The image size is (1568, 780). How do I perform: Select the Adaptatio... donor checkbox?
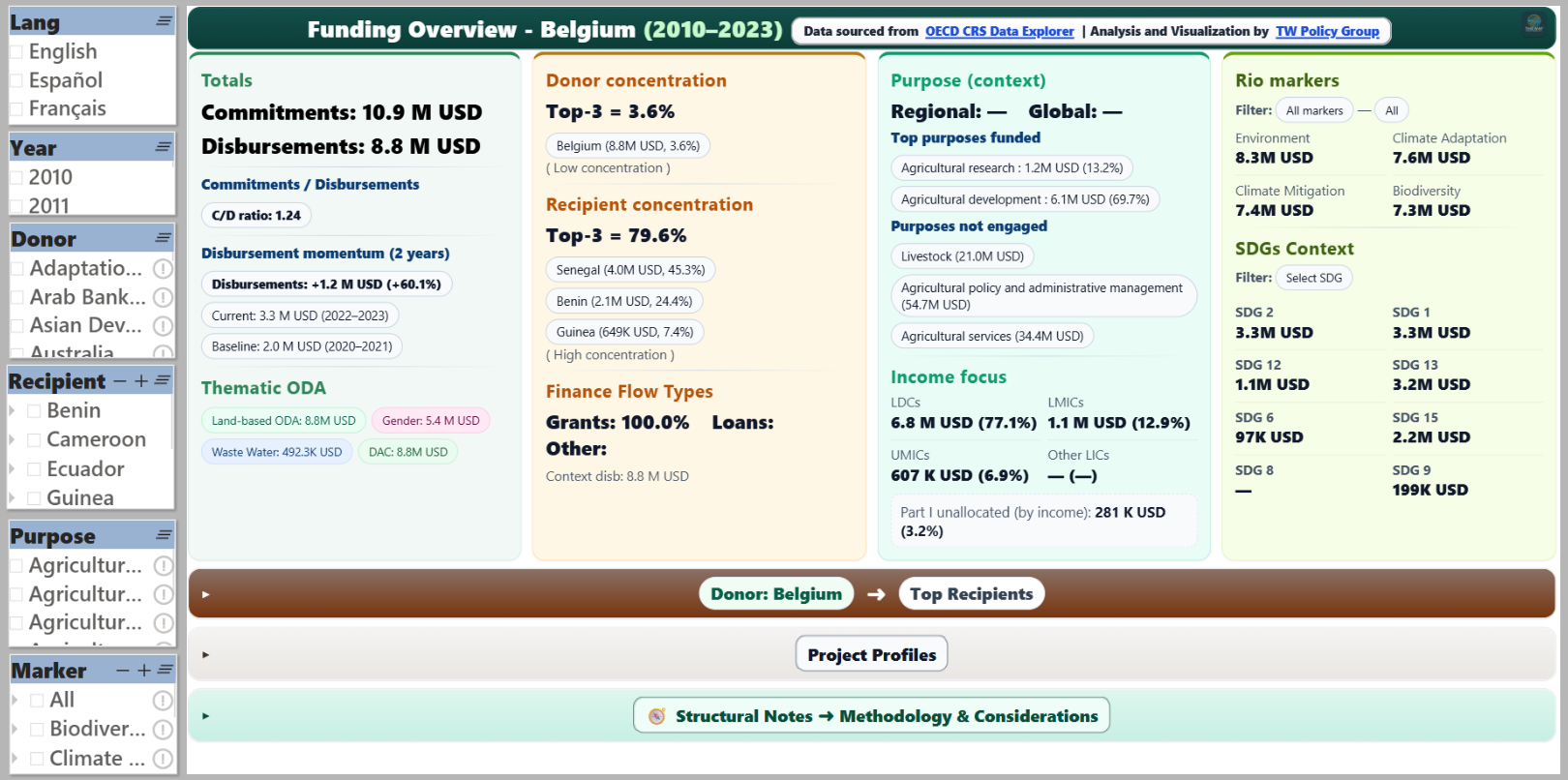pos(17,268)
